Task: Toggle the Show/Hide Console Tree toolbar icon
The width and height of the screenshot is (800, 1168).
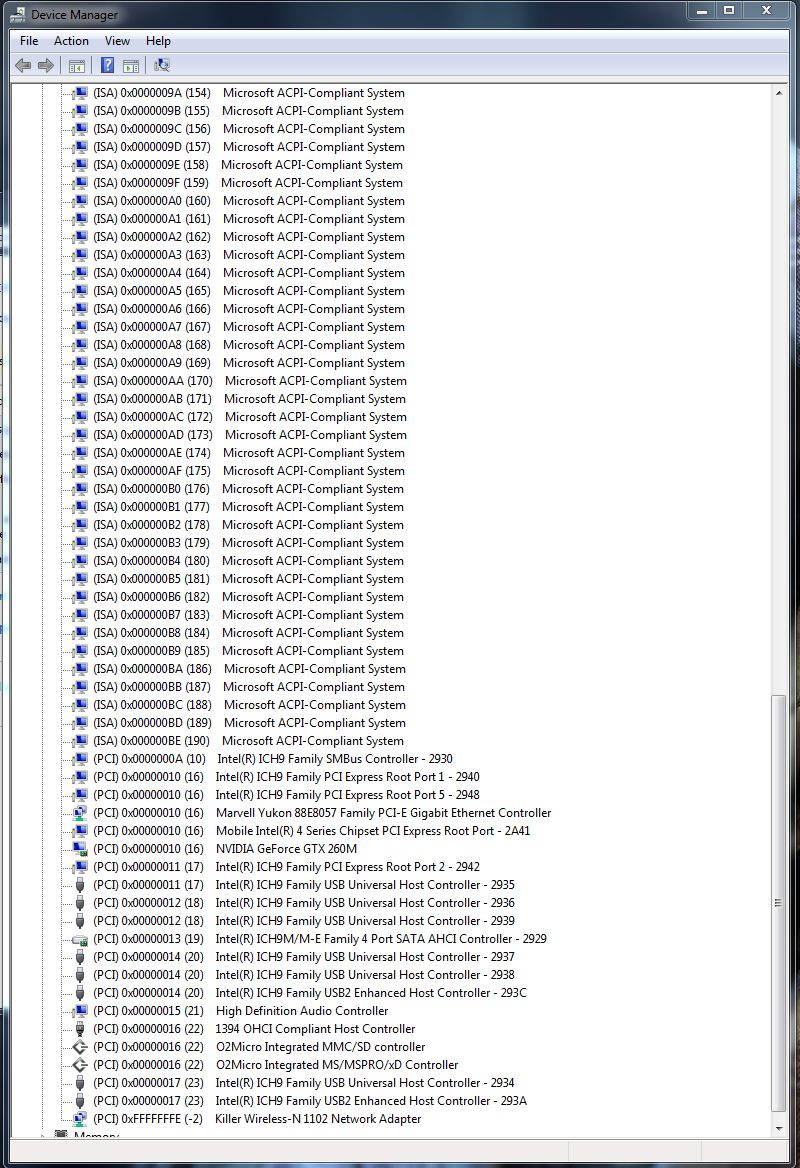Action: pyautogui.click(x=76, y=66)
